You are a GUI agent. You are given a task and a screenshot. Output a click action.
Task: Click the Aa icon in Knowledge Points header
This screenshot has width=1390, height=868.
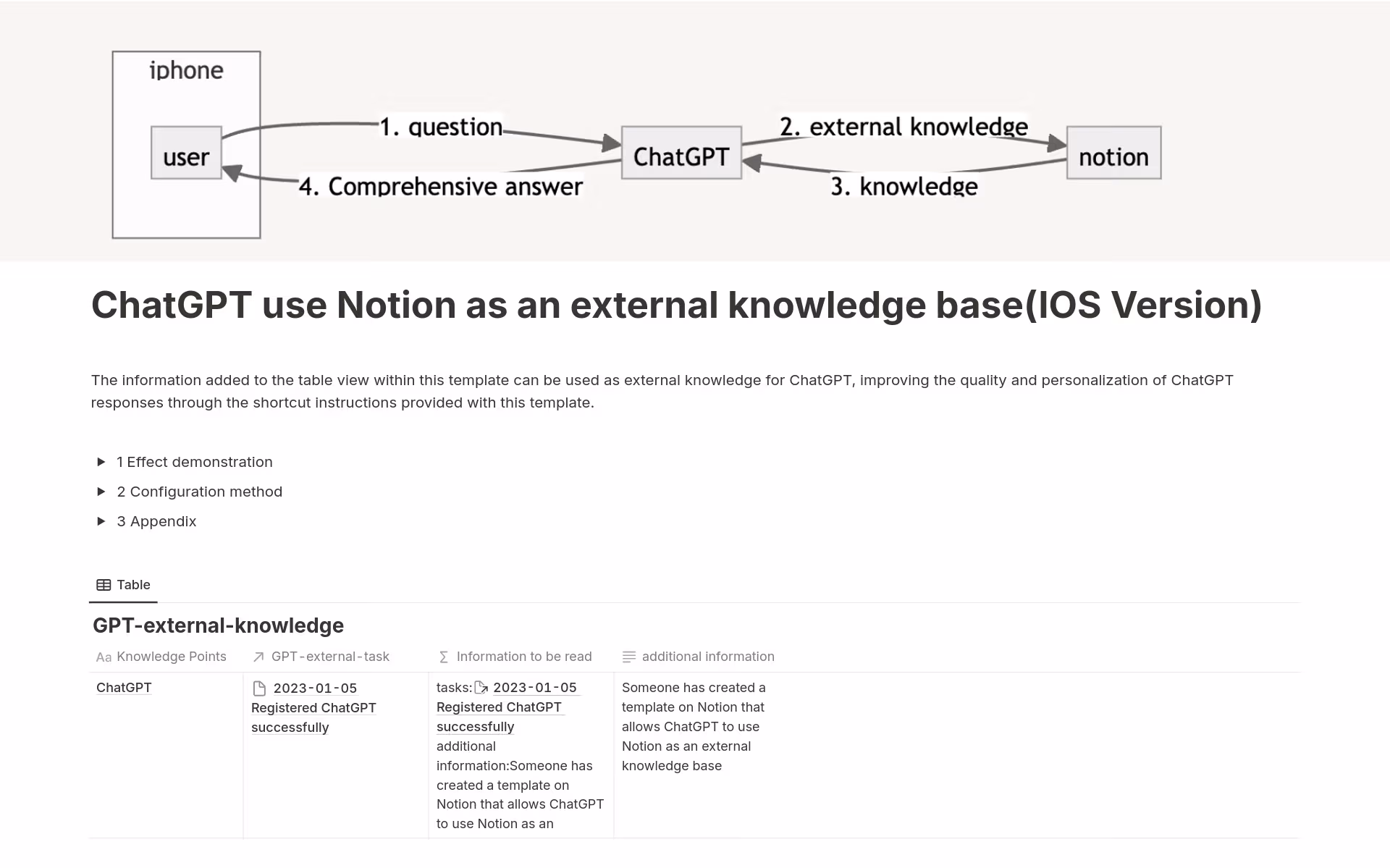point(104,657)
